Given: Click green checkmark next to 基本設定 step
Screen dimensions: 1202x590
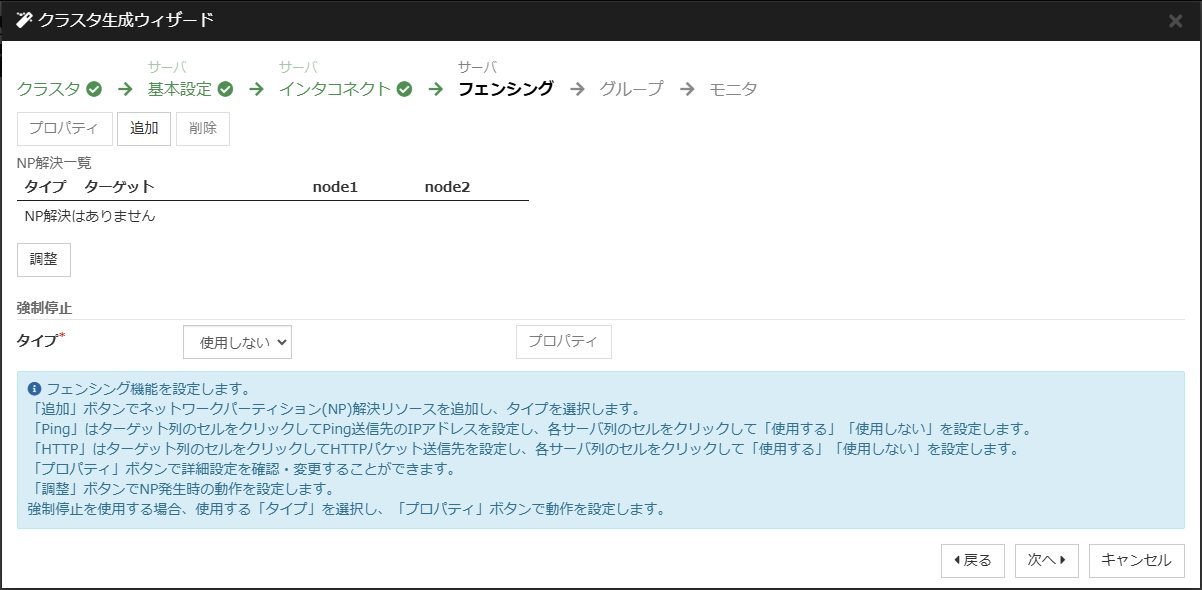Looking at the screenshot, I should (226, 89).
